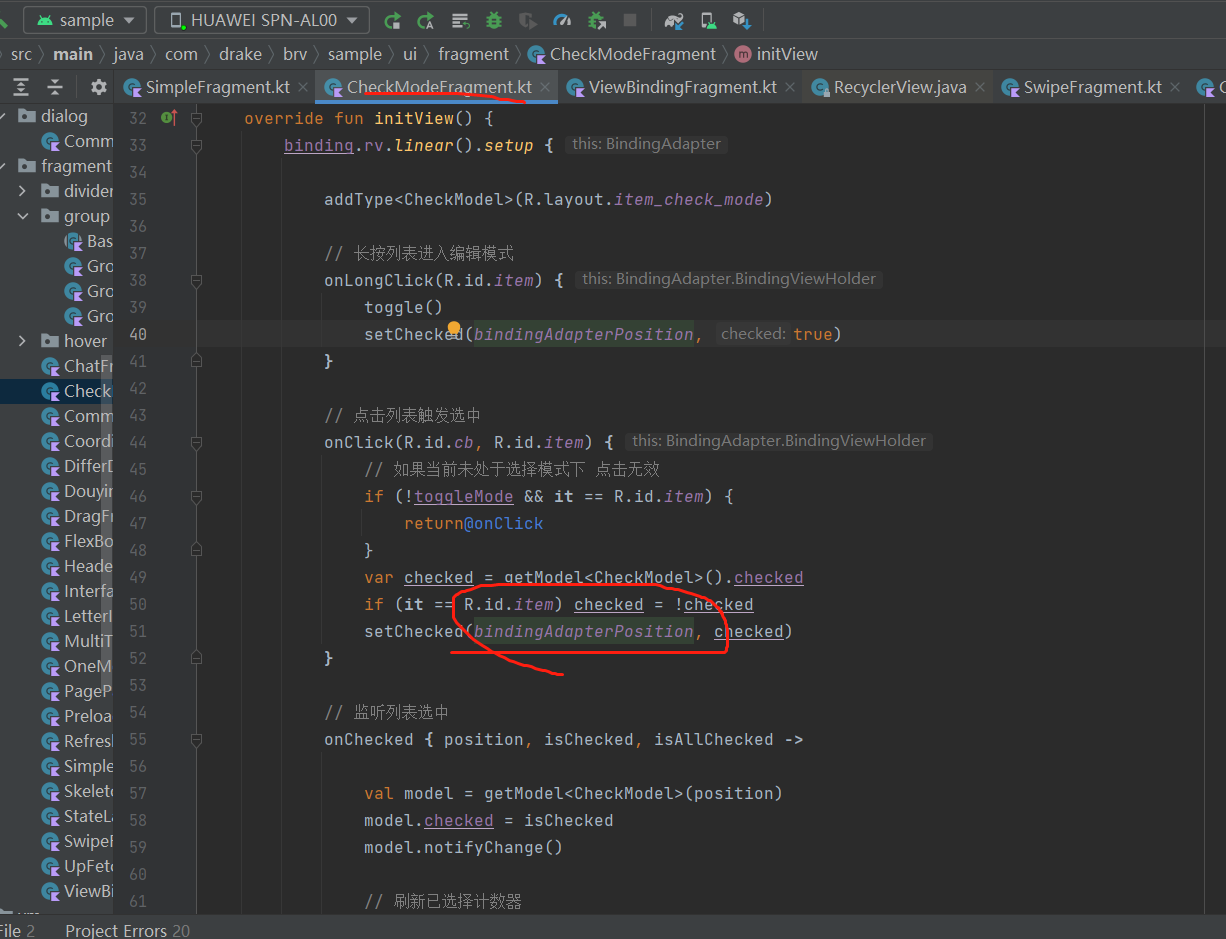Click the CheckModeFragment breadcrumb
Viewport: 1226px width, 939px height.
pos(622,54)
